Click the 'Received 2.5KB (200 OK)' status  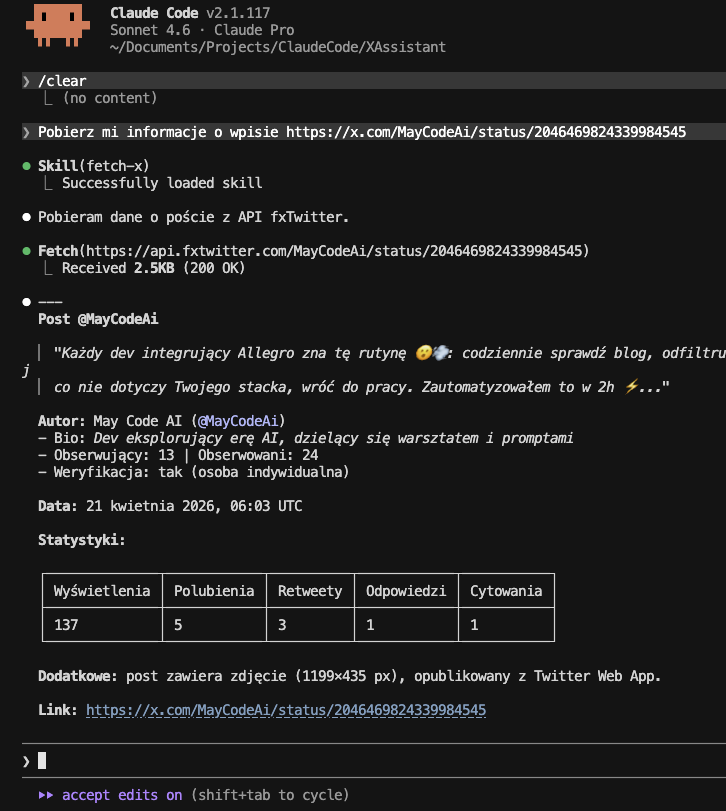click(154, 268)
